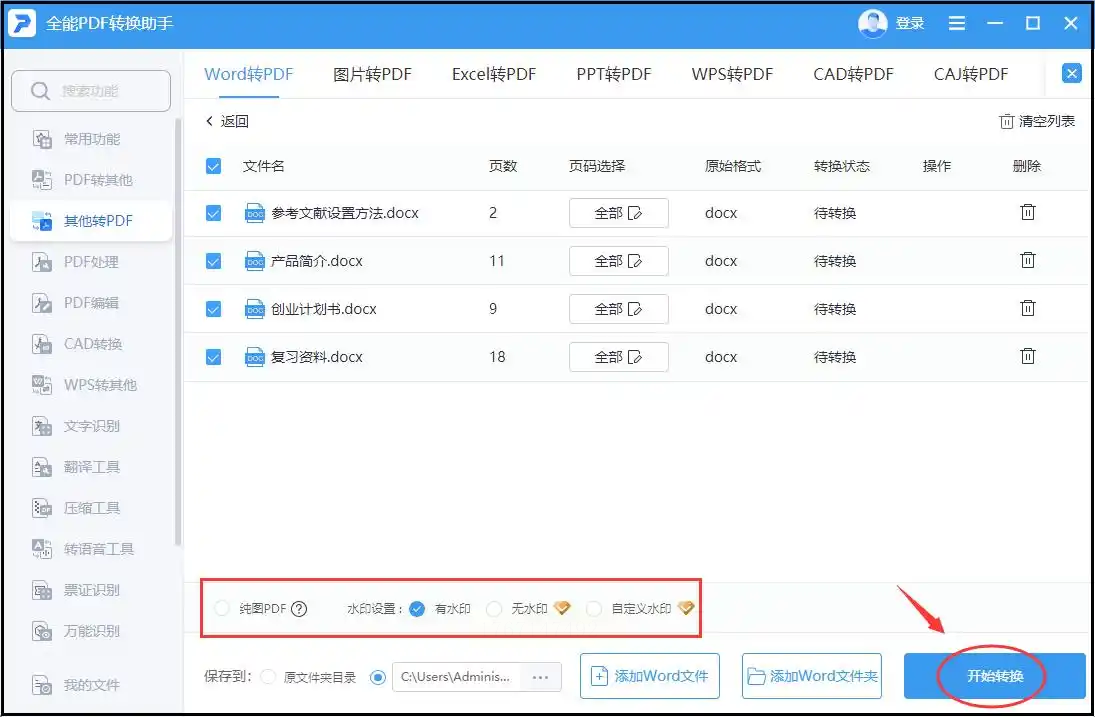Select 无水印 watermark option
This screenshot has height=717, width=1095.
point(494,609)
